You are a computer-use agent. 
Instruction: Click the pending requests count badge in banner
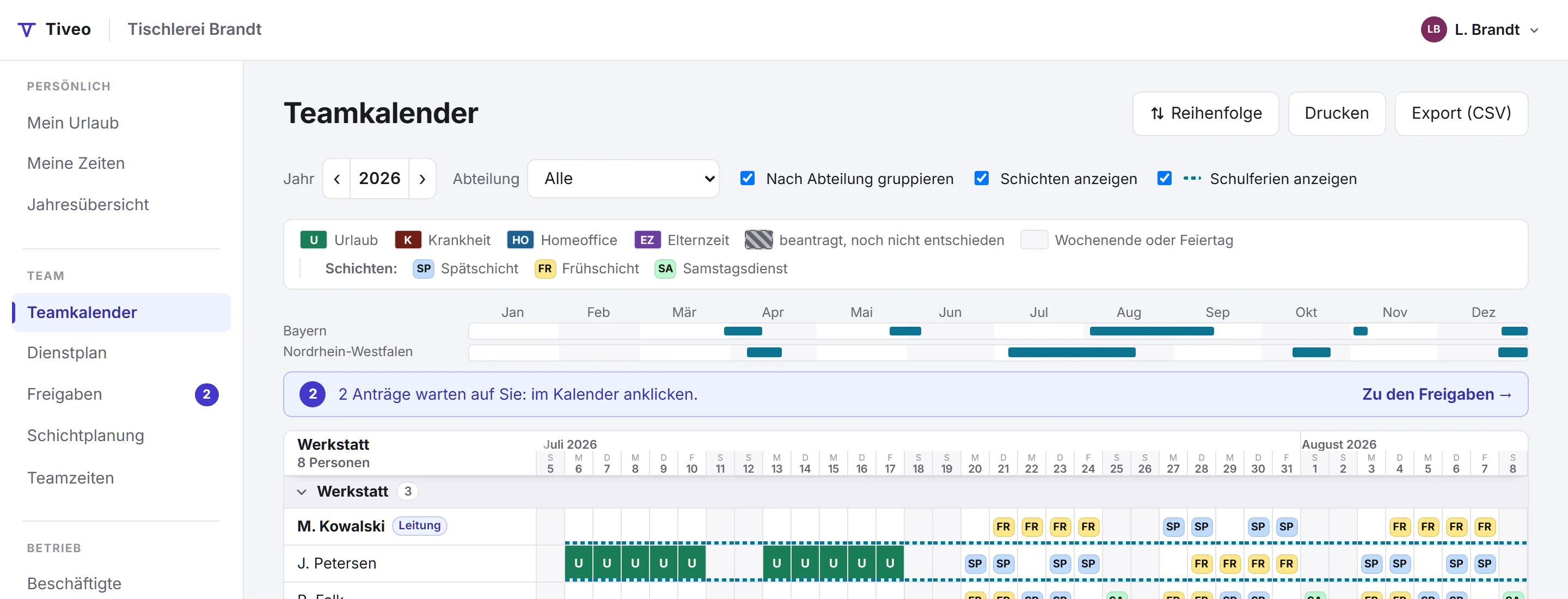313,394
